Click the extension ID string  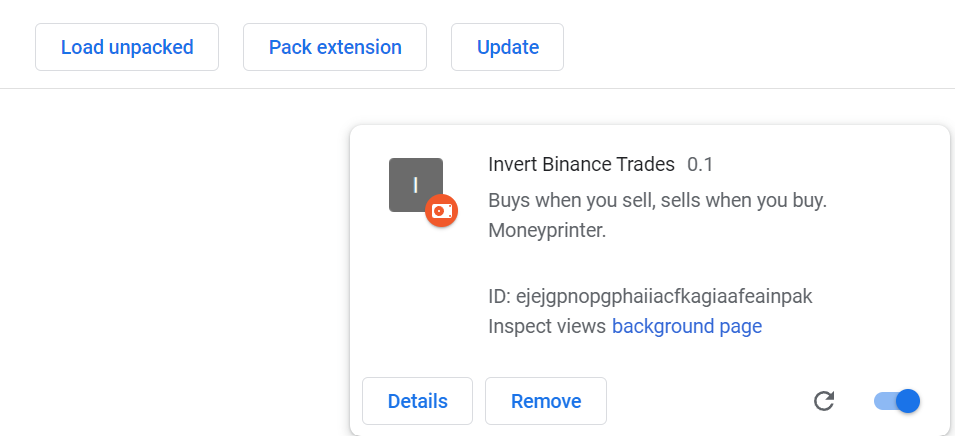pyautogui.click(x=664, y=297)
